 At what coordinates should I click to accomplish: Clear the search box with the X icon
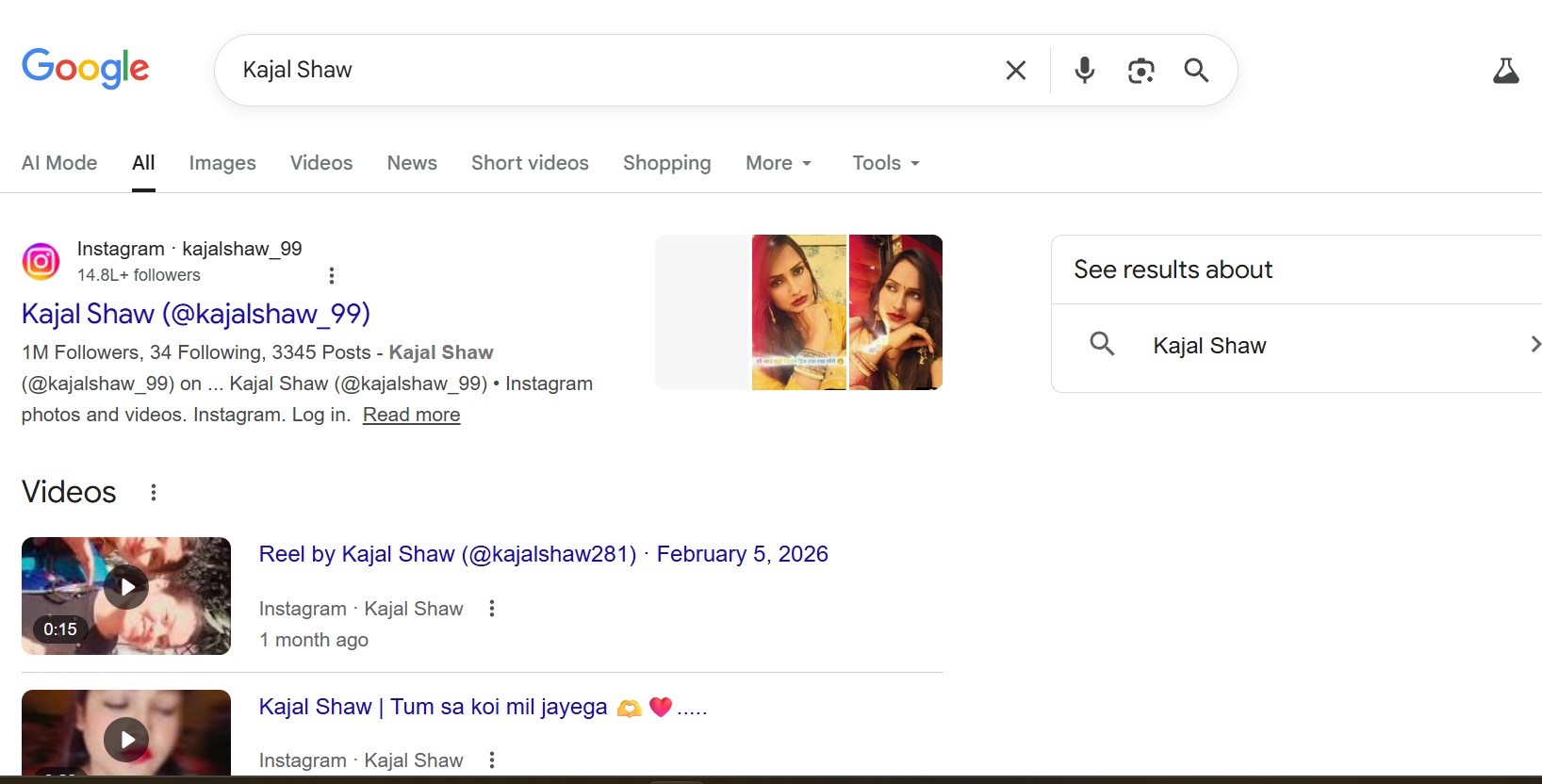point(1015,71)
